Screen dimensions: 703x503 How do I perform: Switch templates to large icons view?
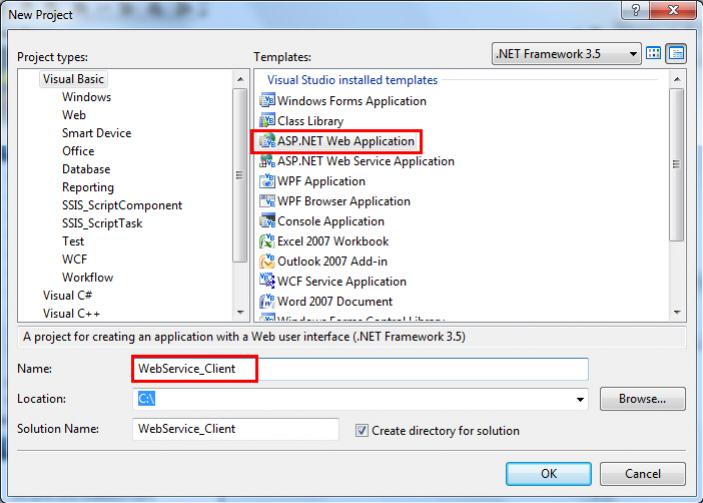tap(654, 54)
